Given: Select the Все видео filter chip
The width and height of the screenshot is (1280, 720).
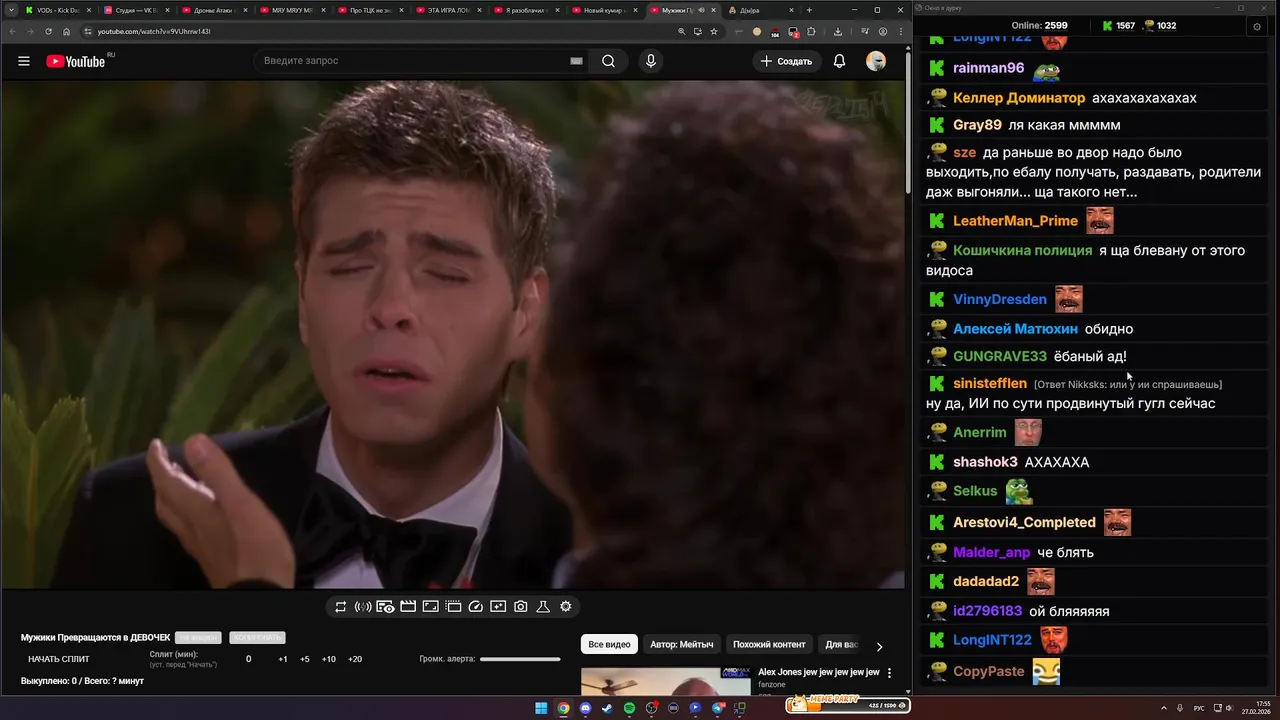Looking at the screenshot, I should click(x=609, y=645).
